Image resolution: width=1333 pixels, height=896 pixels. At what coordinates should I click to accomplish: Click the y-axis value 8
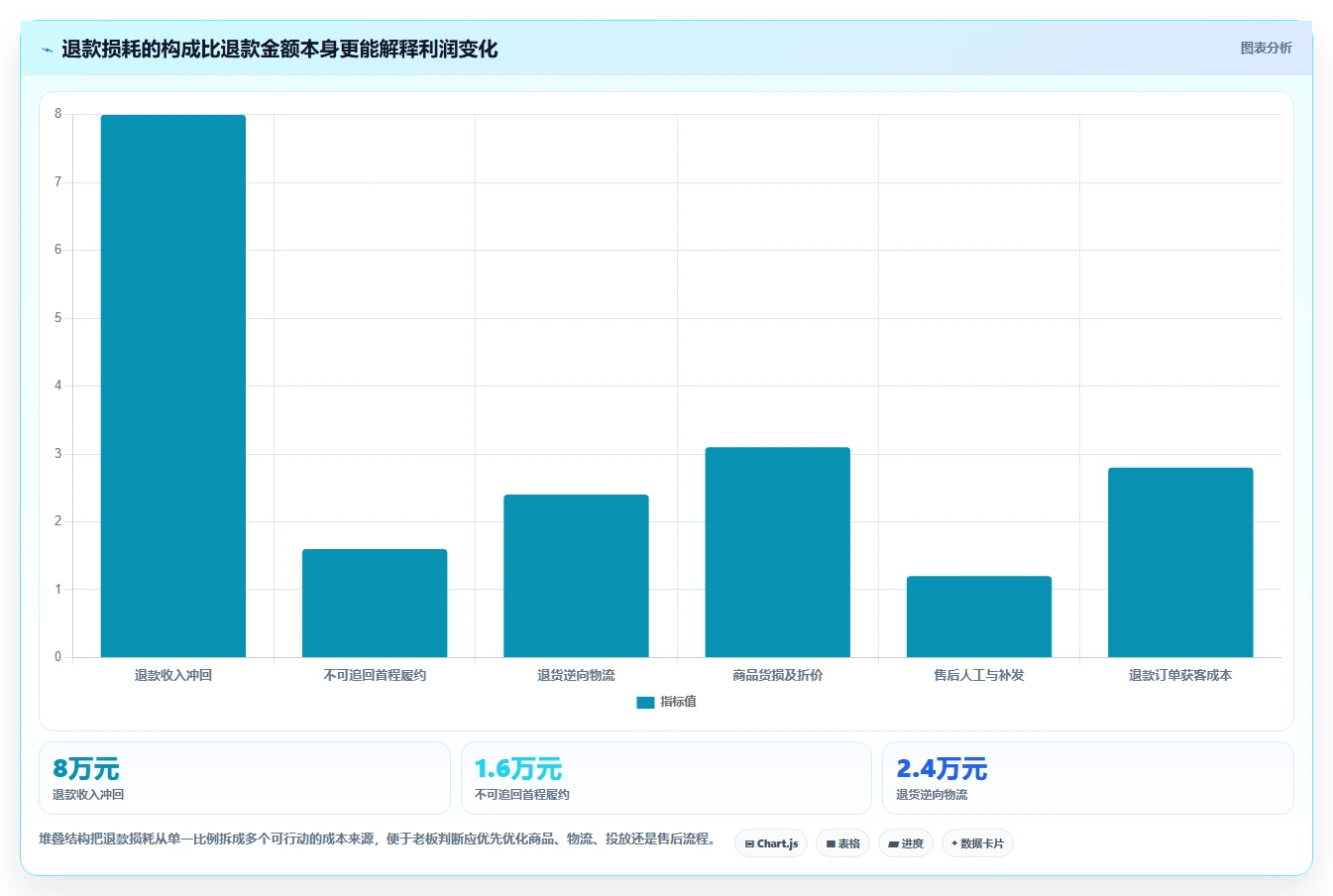pyautogui.click(x=58, y=114)
